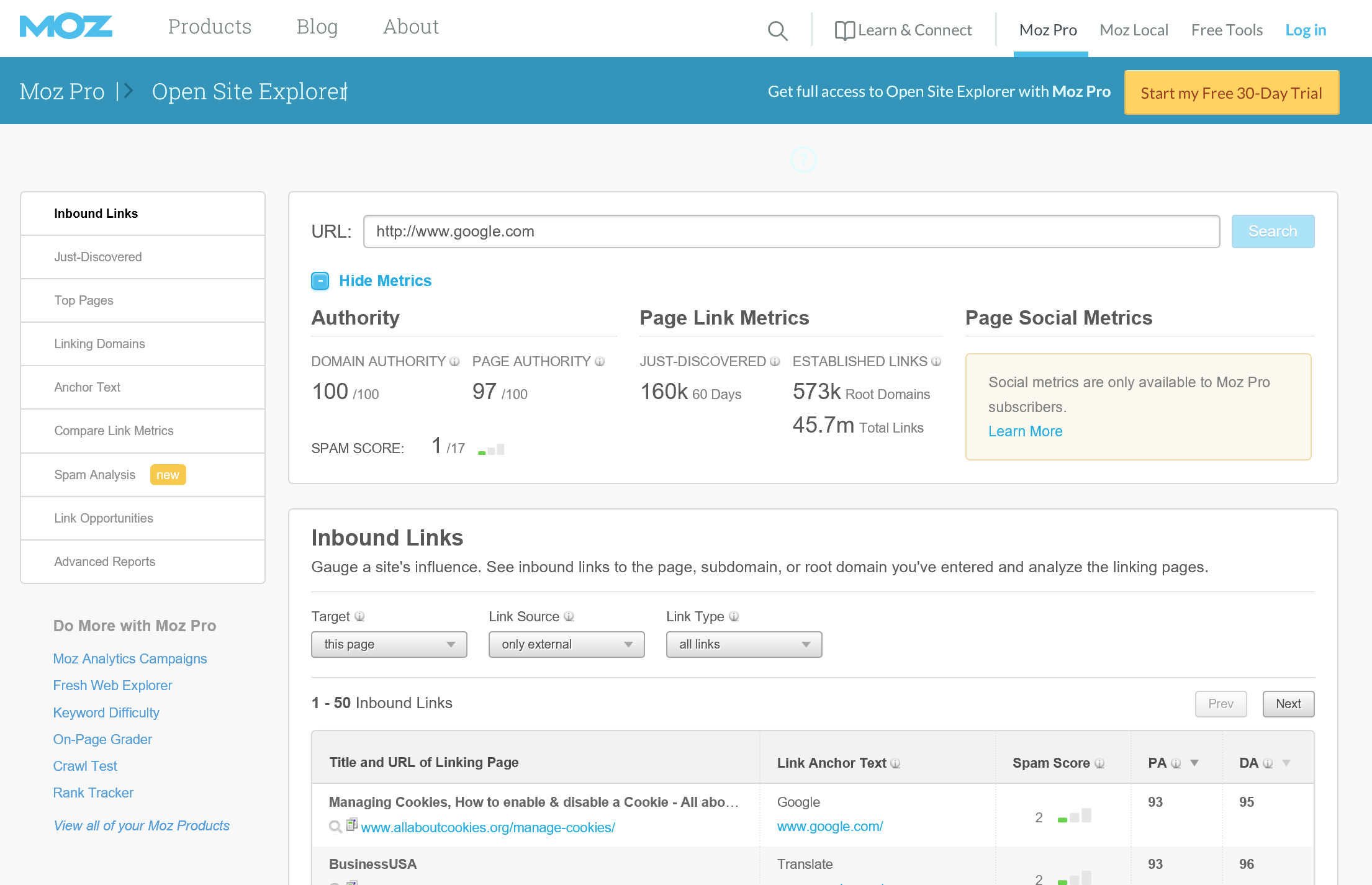Open the www.google.com/ link in results

click(x=829, y=826)
